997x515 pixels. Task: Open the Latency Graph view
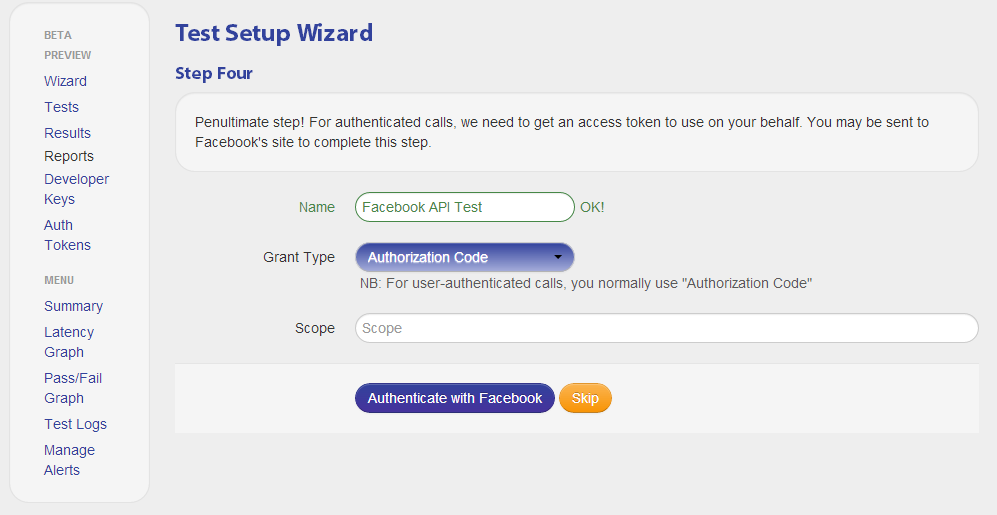(69, 342)
